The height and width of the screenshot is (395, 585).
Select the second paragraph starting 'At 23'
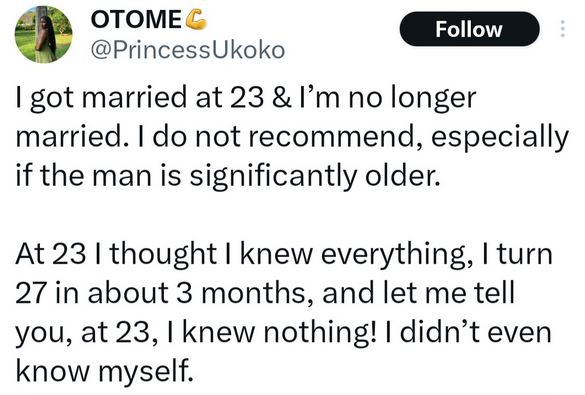point(284,311)
